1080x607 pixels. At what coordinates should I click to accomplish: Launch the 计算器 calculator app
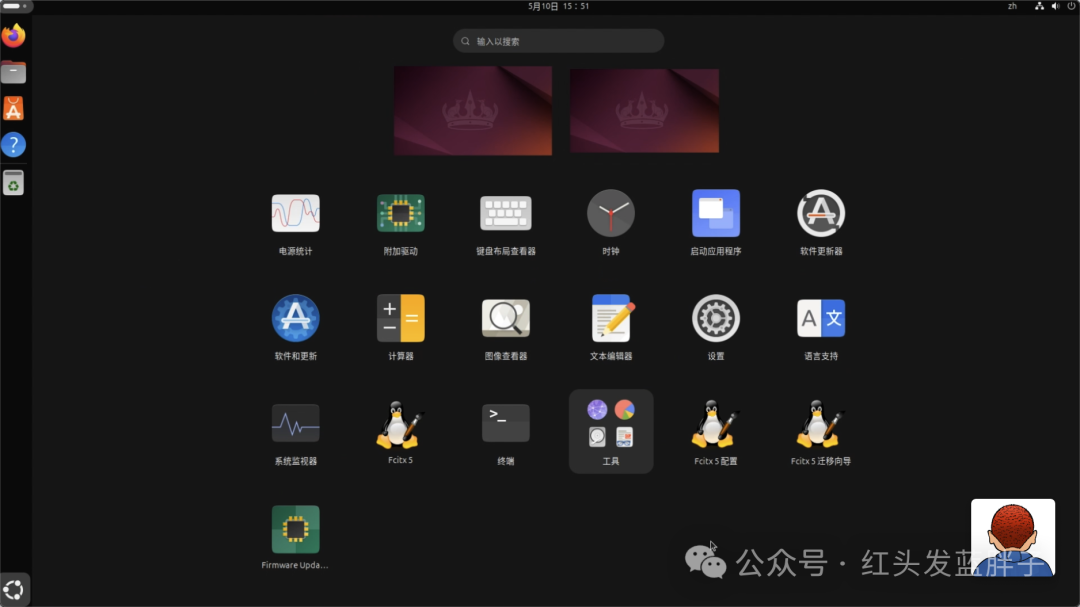pyautogui.click(x=400, y=317)
